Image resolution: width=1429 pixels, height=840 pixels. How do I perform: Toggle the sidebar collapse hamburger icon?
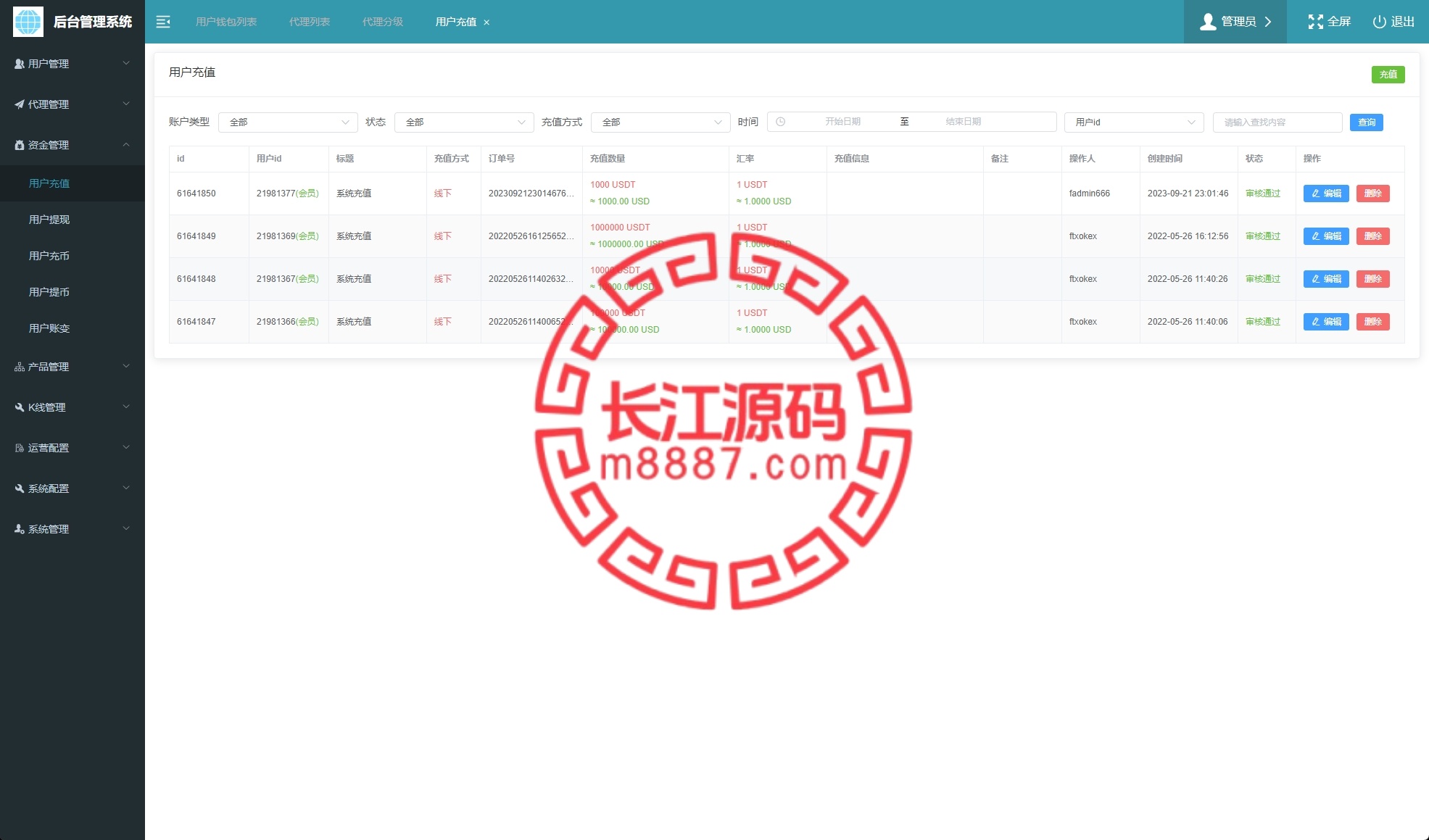tap(163, 22)
